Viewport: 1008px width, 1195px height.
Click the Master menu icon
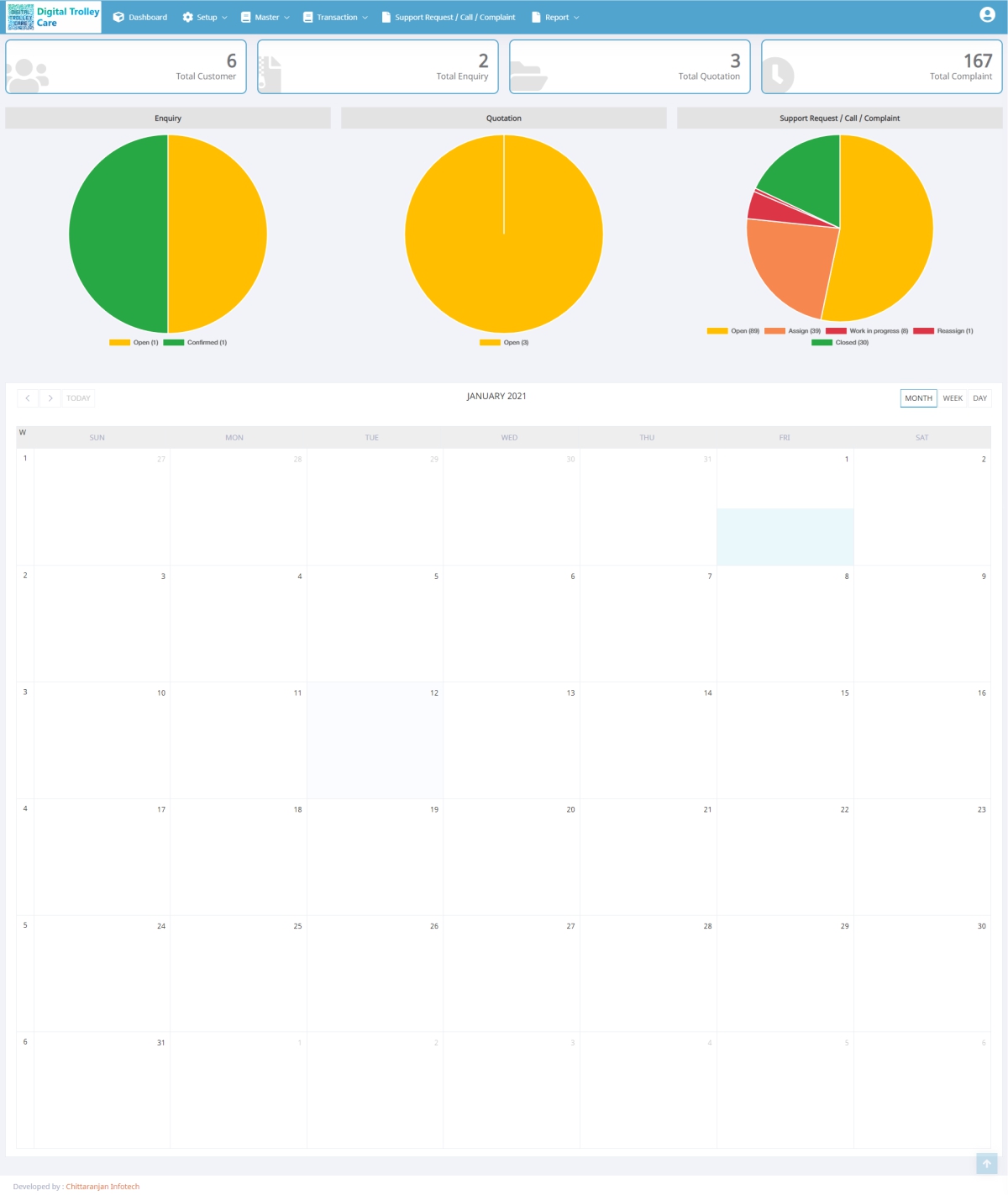pyautogui.click(x=245, y=17)
